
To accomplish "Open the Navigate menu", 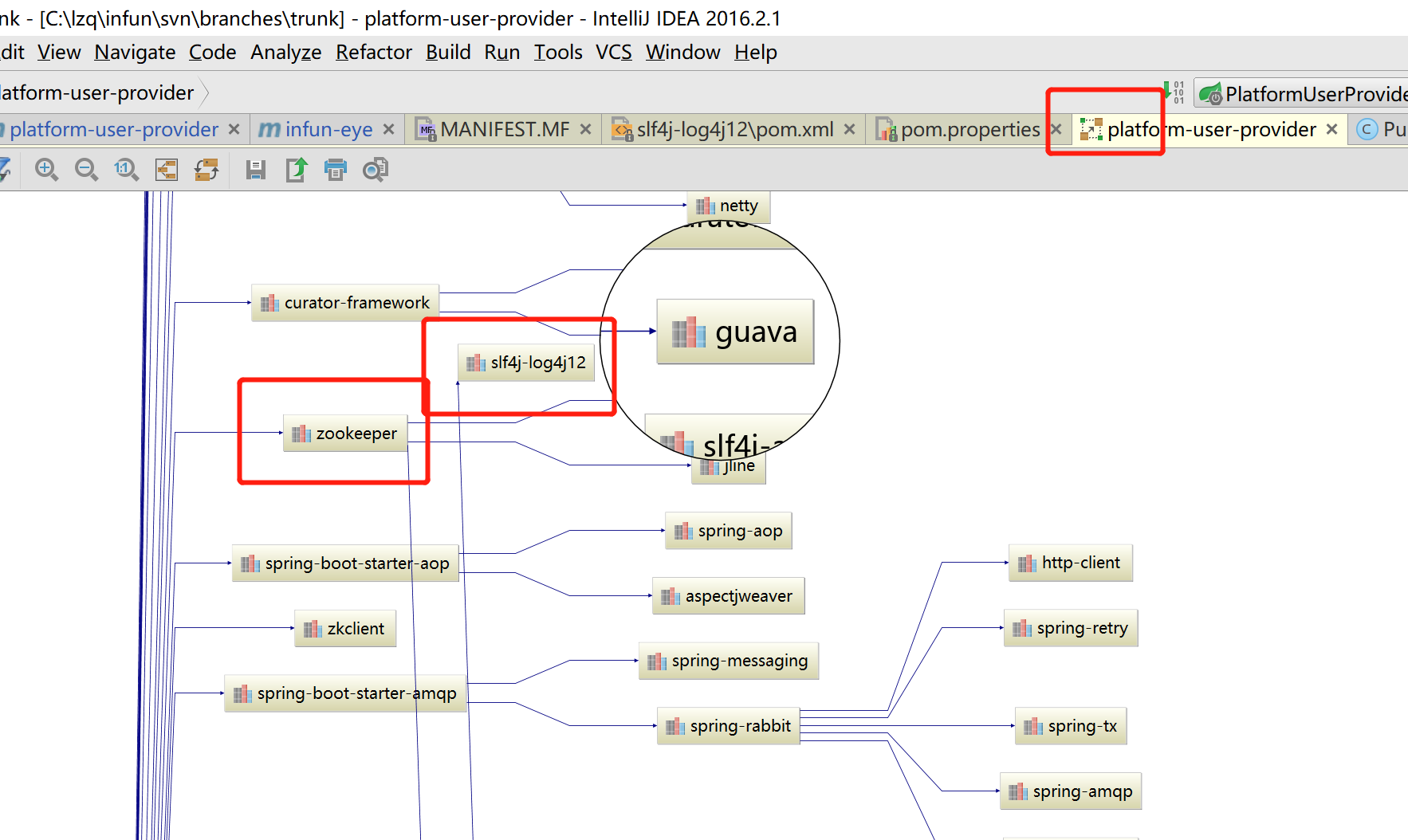I will pyautogui.click(x=135, y=53).
